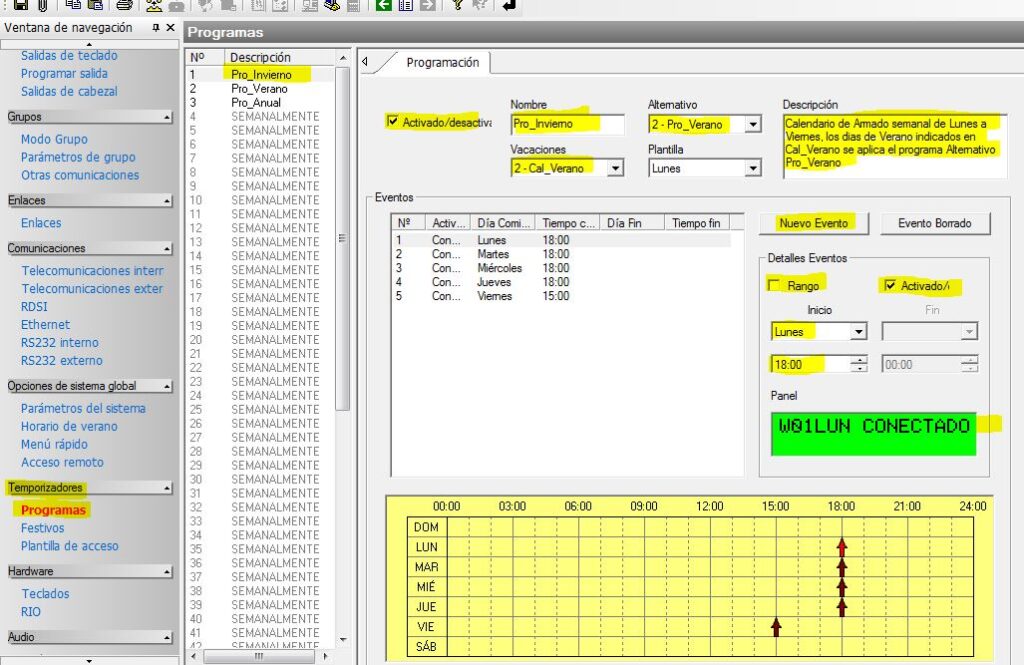The image size is (1024, 665).
Task: Collapse the Temporizadores section
Action: [167, 488]
